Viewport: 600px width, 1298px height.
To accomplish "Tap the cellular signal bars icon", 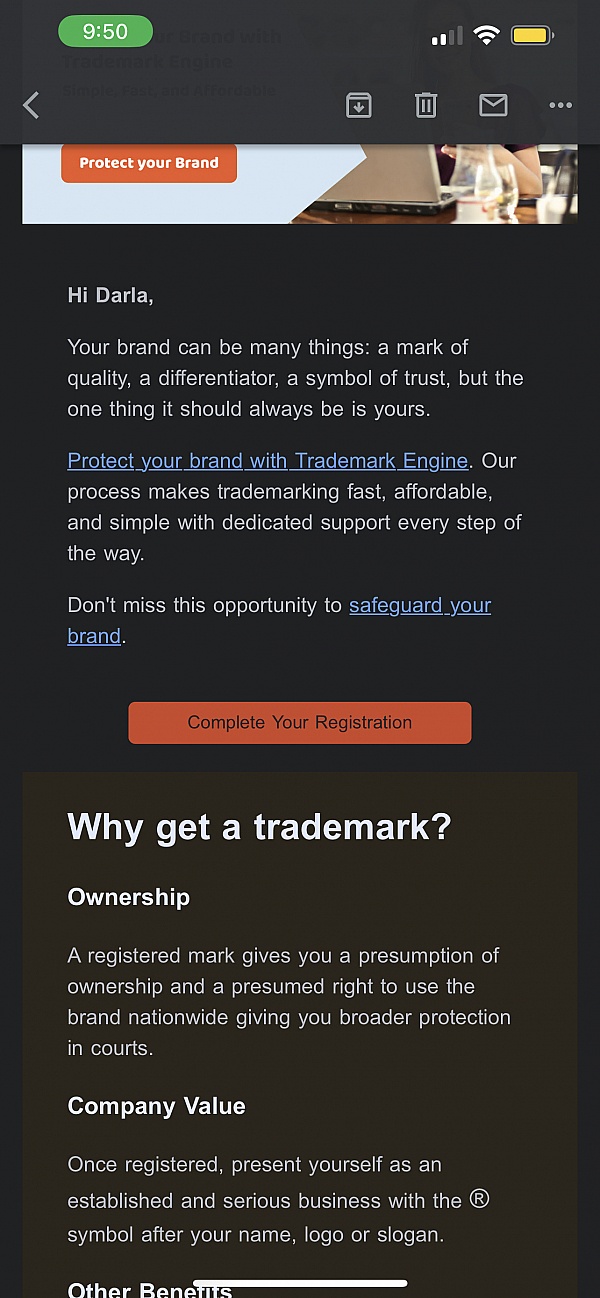I will coord(446,37).
